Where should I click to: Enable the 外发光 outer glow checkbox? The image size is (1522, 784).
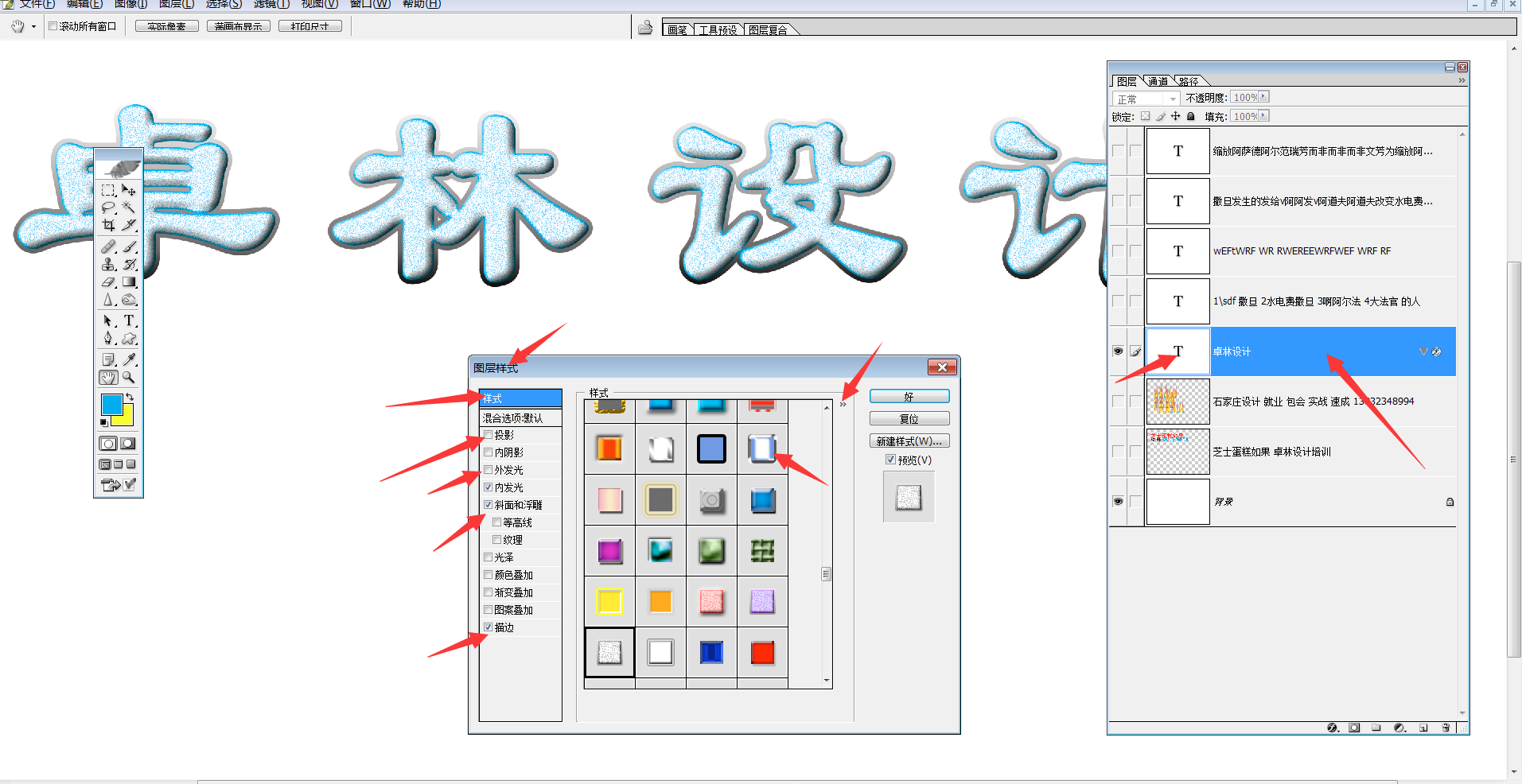[x=489, y=470]
